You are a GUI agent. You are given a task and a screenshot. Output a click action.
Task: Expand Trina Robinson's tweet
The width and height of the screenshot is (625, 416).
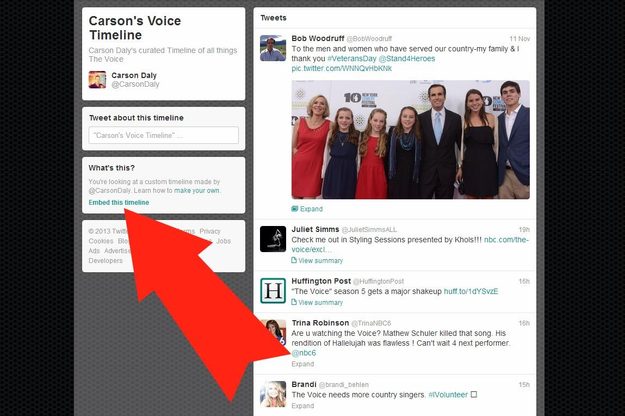pos(303,364)
